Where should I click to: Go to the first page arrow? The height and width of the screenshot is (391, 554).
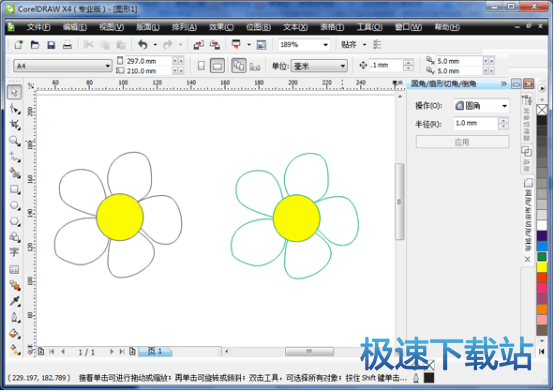coord(52,352)
